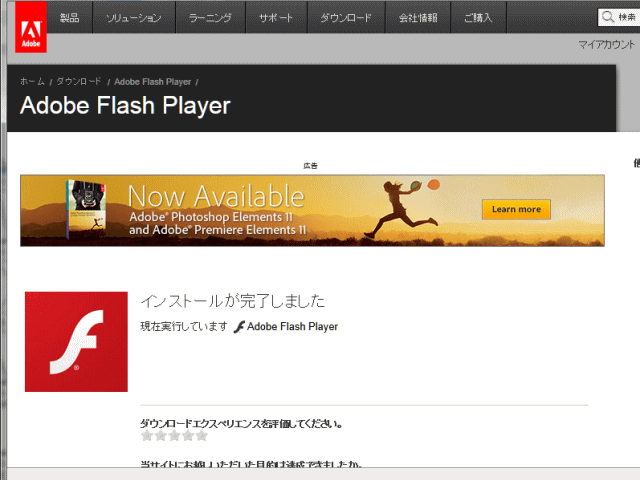The width and height of the screenshot is (640, 480).
Task: Click the small Flash icon beside Adobe Flash Player
Action: (239, 327)
